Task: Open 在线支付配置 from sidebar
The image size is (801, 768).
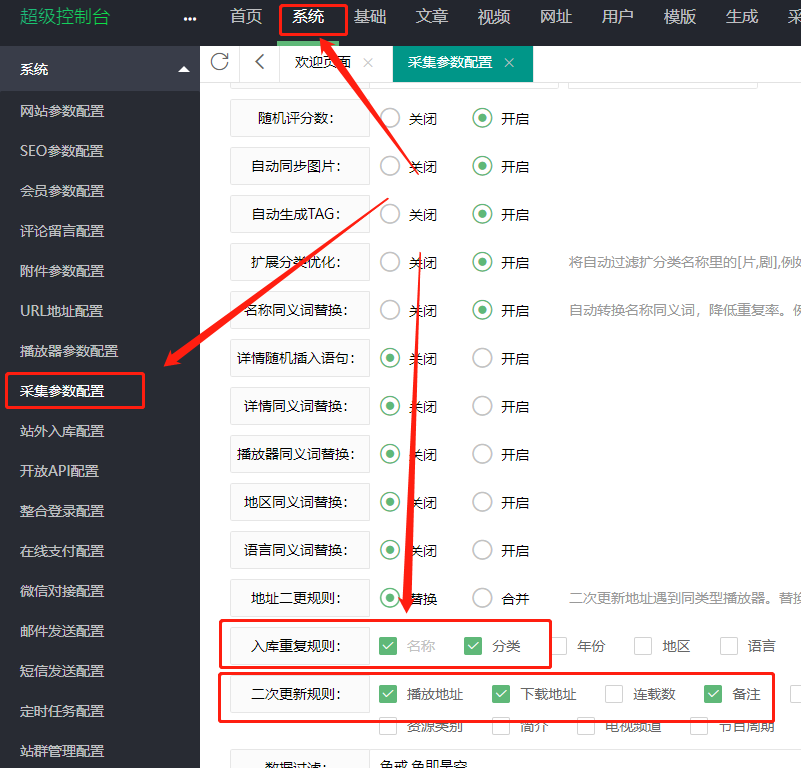Action: (x=62, y=551)
